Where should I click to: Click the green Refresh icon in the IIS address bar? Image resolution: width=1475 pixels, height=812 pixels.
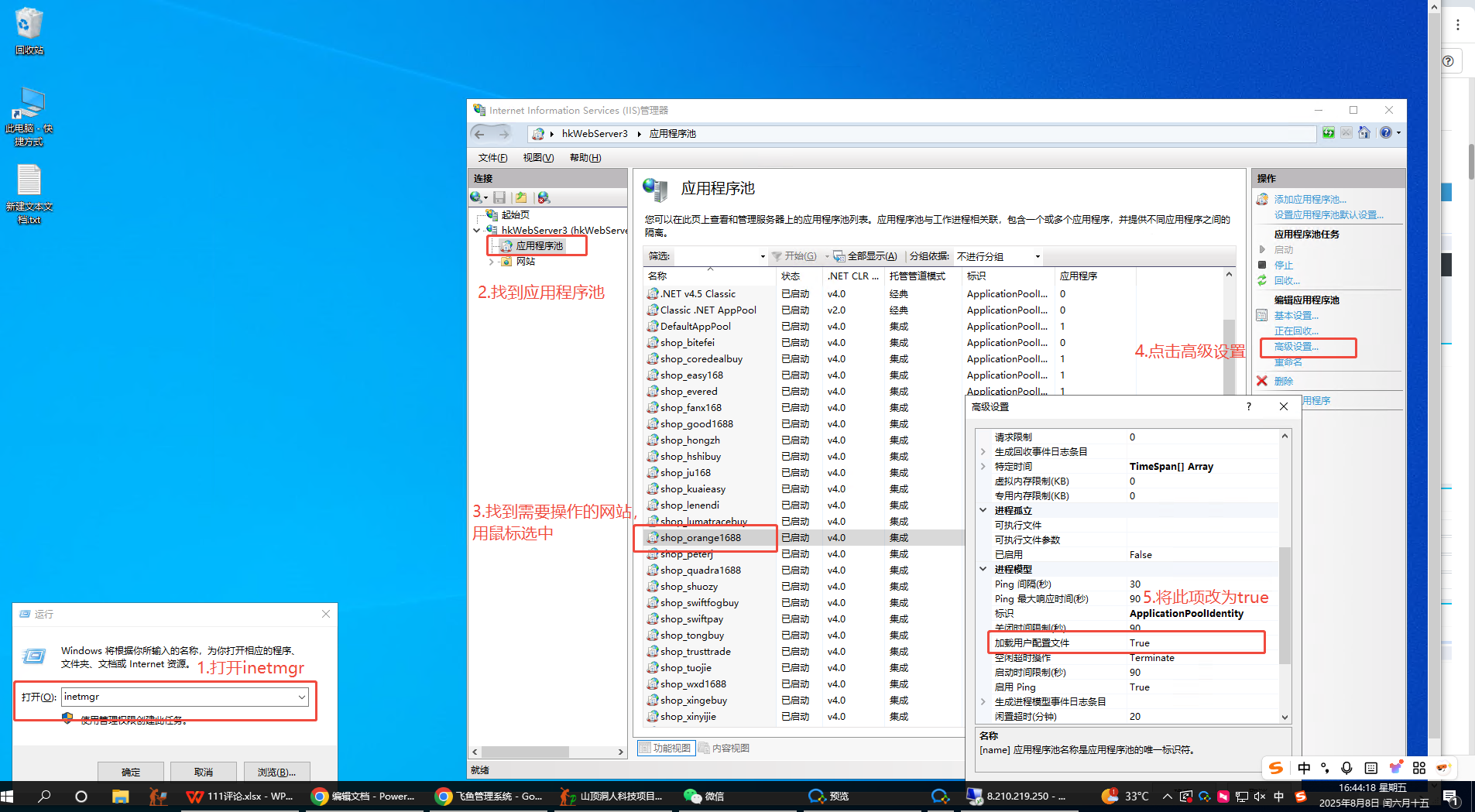point(1329,133)
